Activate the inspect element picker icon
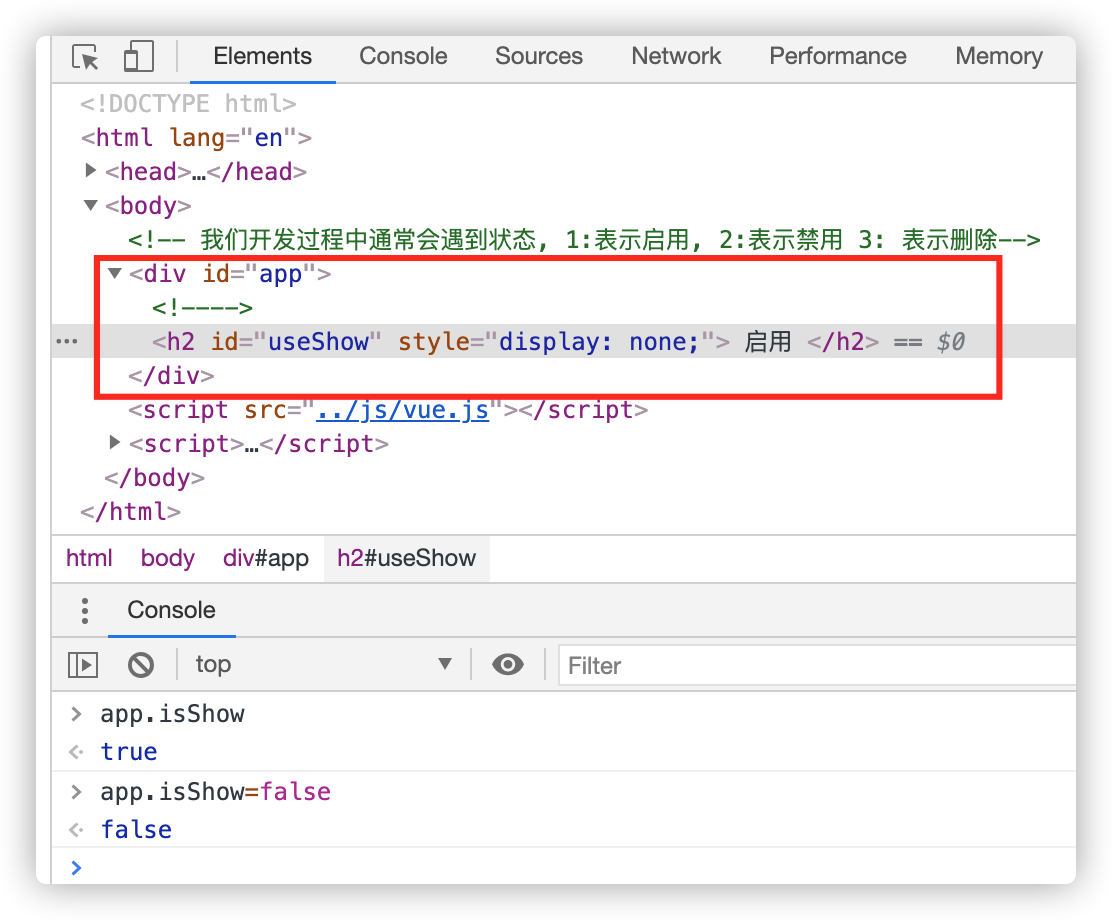 [87, 57]
